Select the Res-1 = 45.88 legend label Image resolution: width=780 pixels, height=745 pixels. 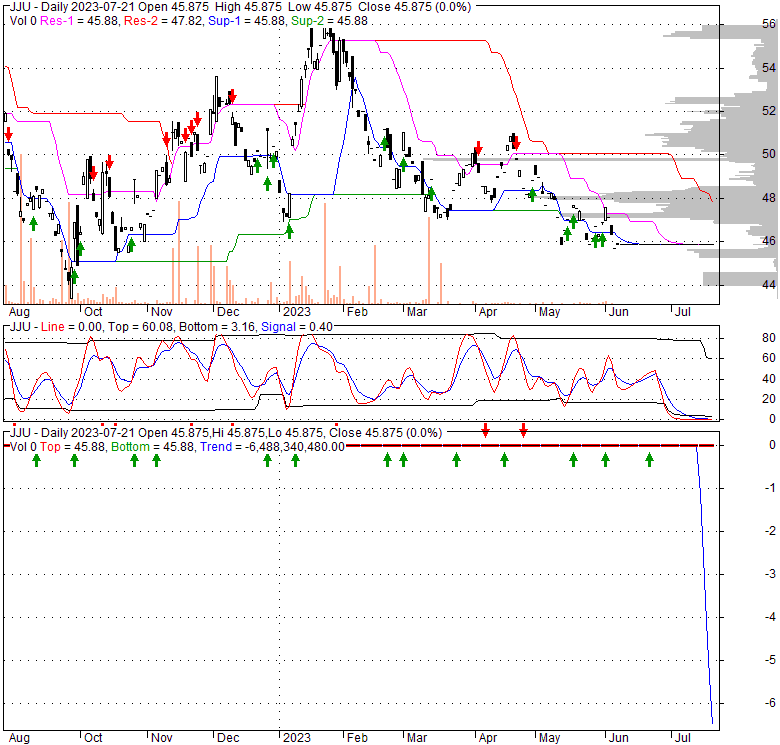(80, 21)
